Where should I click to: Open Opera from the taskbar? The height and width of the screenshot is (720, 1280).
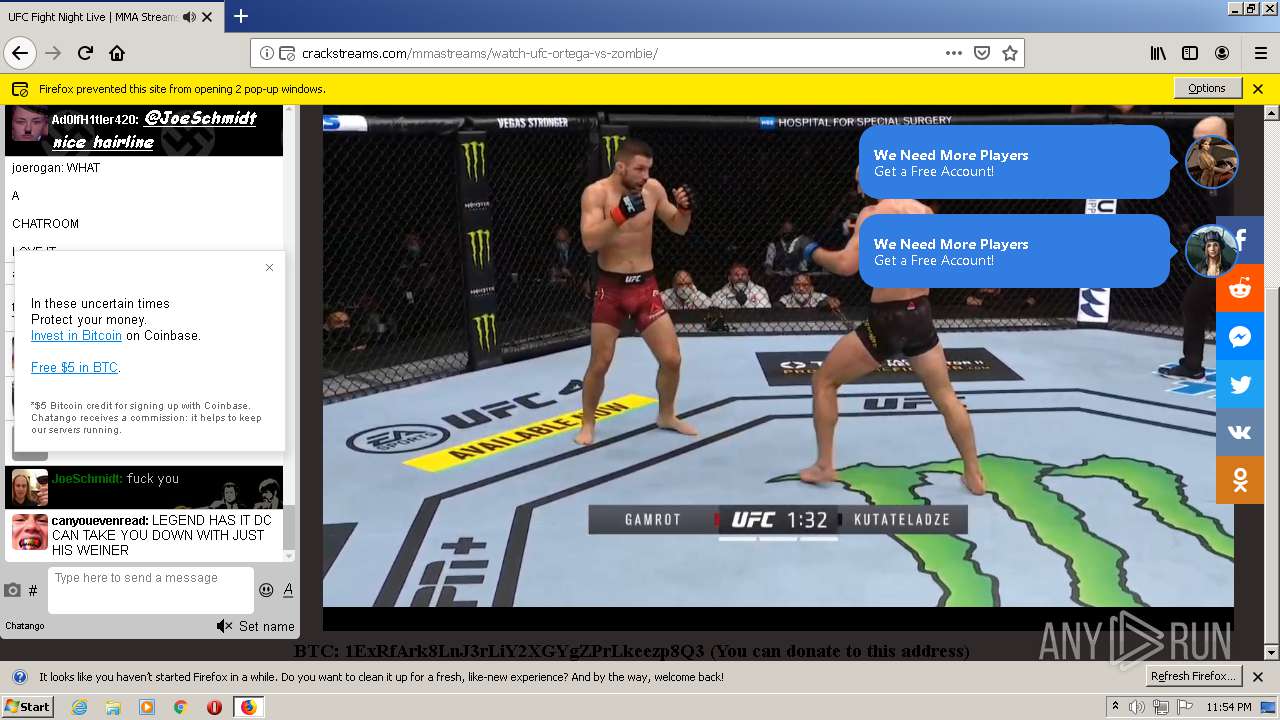[214, 707]
